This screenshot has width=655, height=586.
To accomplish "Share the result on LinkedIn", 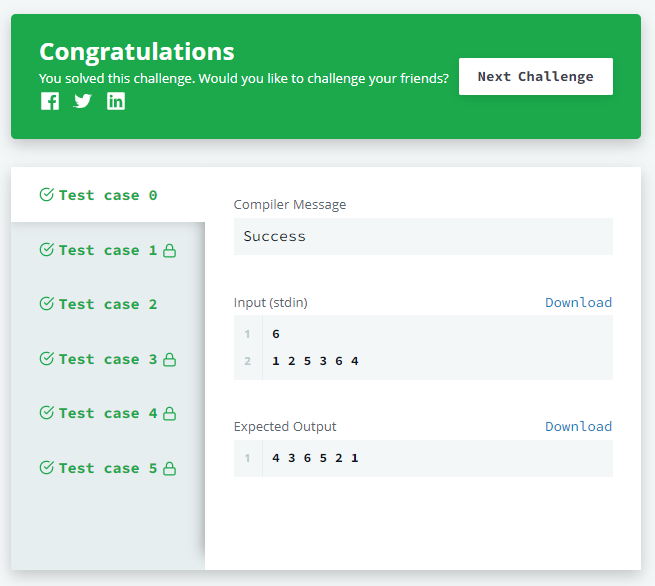I will click(116, 101).
